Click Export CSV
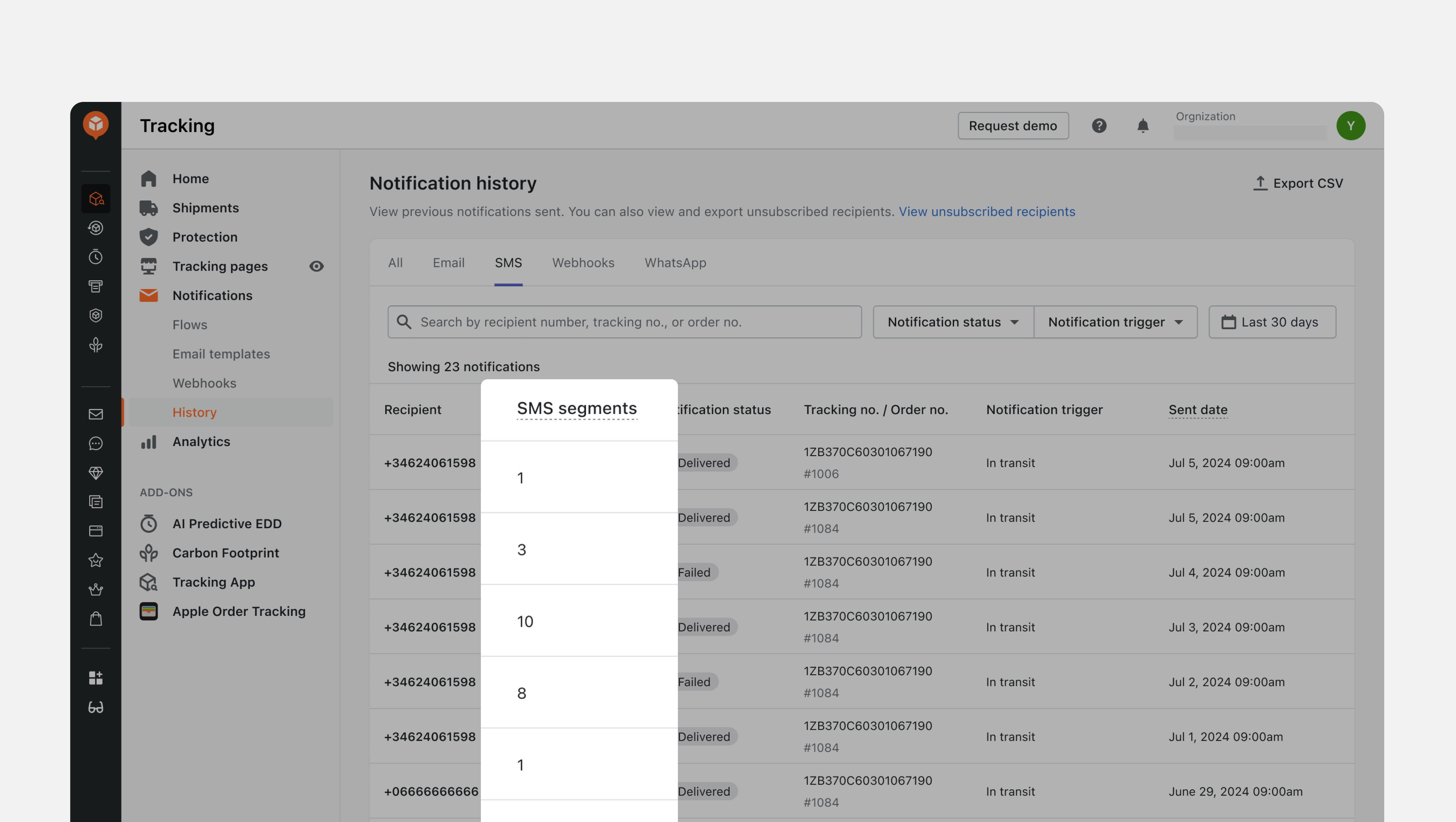 coord(1298,183)
